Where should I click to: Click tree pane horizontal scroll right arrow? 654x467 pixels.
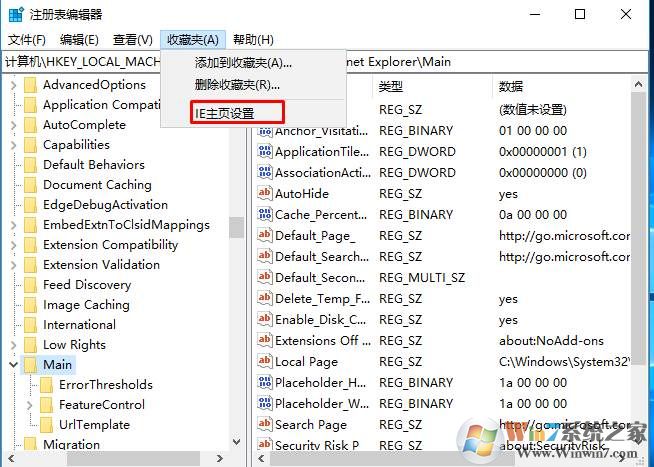tap(219, 458)
